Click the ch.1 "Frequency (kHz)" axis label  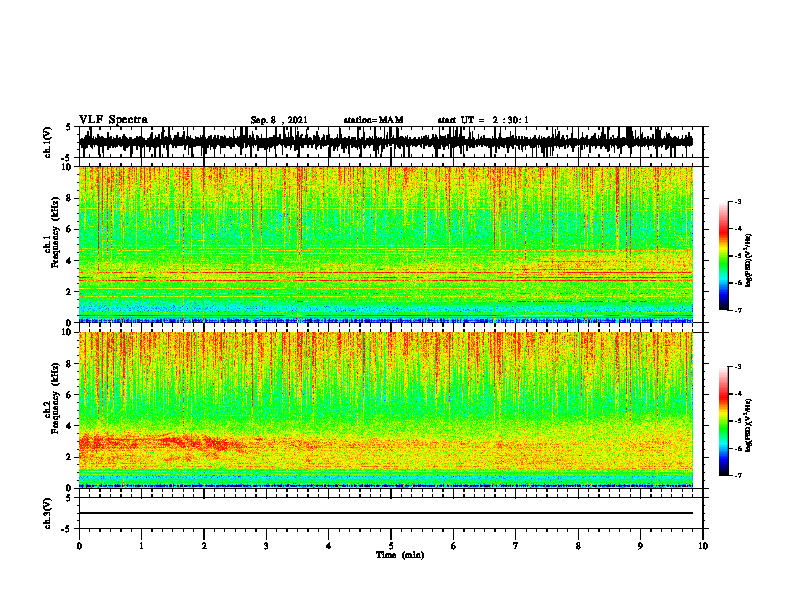pos(55,232)
